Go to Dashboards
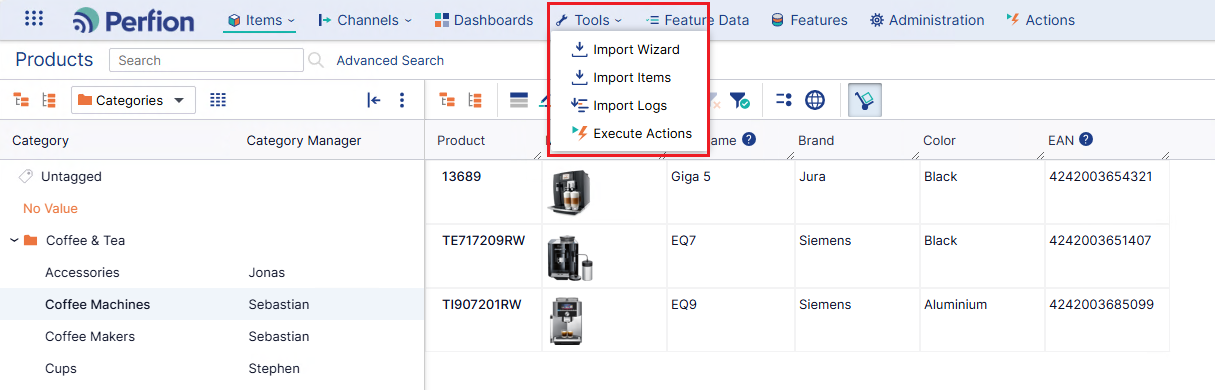This screenshot has height=392, width=1215. pos(484,20)
